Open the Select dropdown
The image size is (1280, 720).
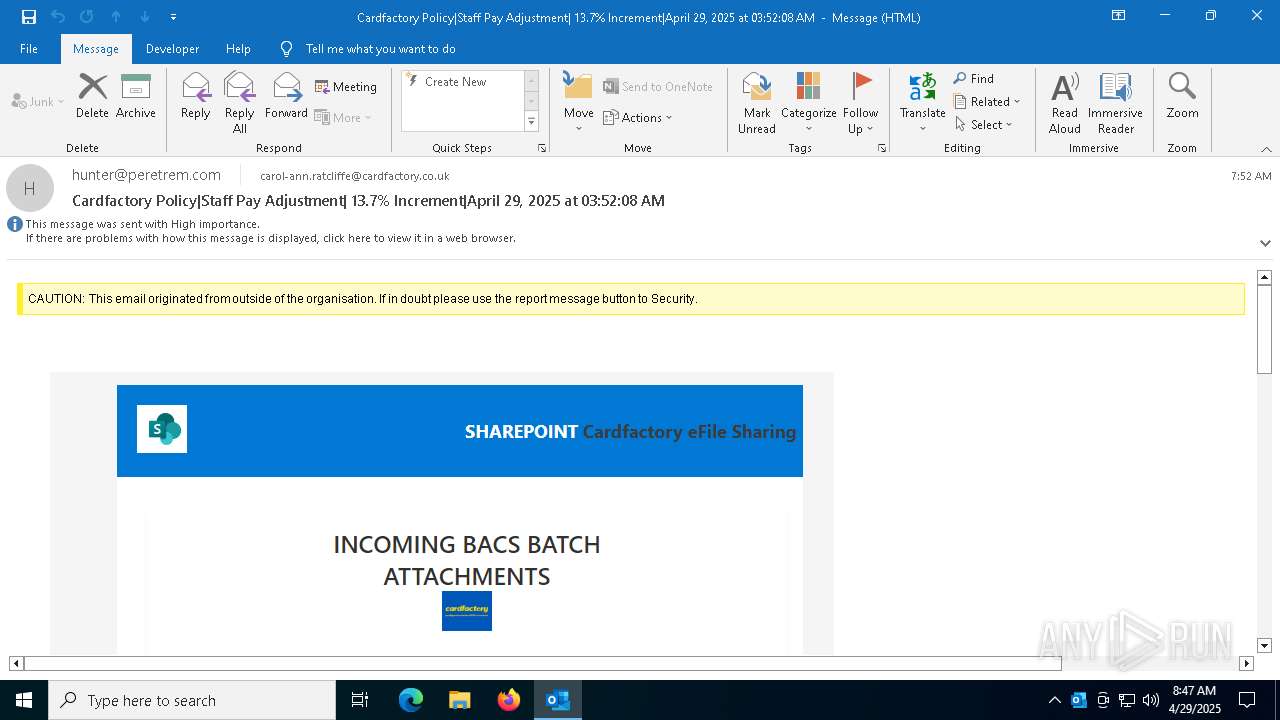pyautogui.click(x=983, y=125)
